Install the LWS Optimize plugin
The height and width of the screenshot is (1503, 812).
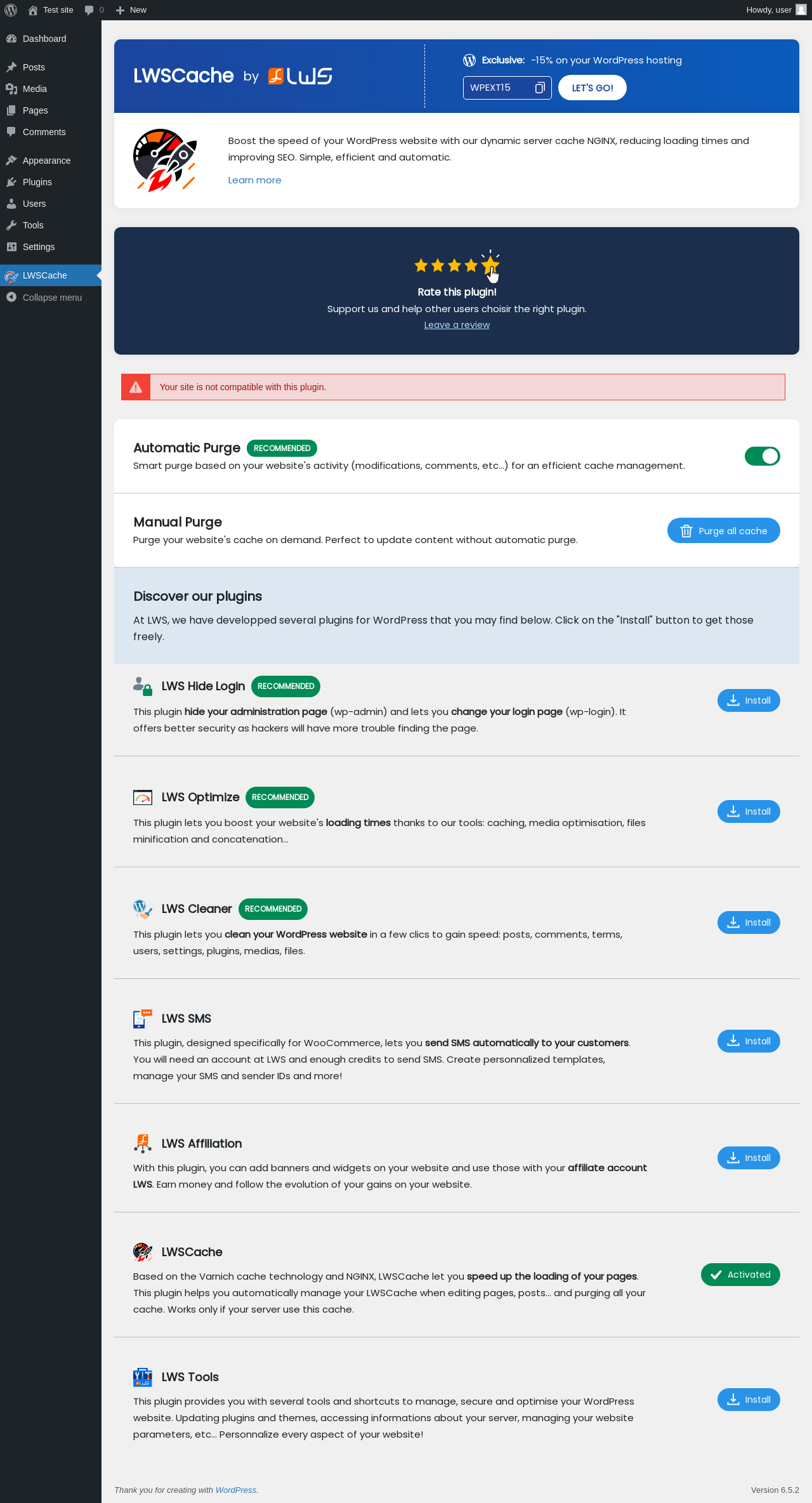749,811
